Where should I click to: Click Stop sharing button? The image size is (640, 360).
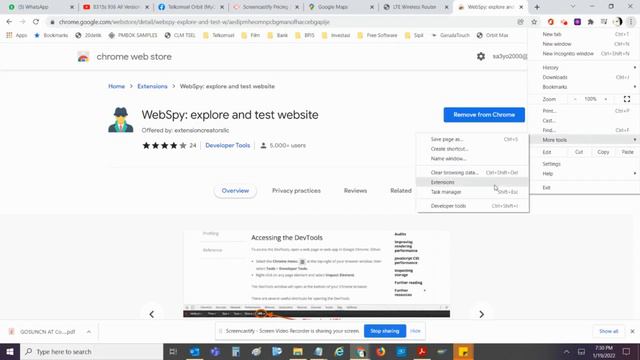[384, 331]
